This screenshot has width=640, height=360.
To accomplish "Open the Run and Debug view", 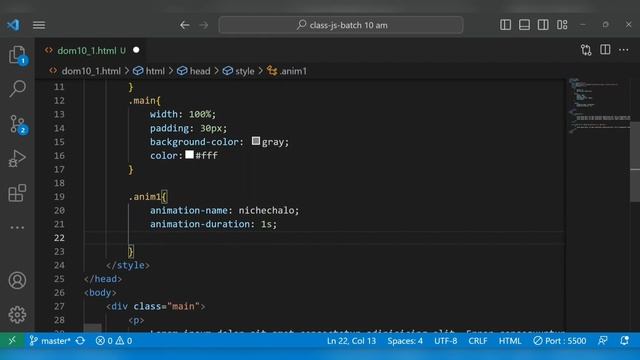I will [x=17, y=159].
